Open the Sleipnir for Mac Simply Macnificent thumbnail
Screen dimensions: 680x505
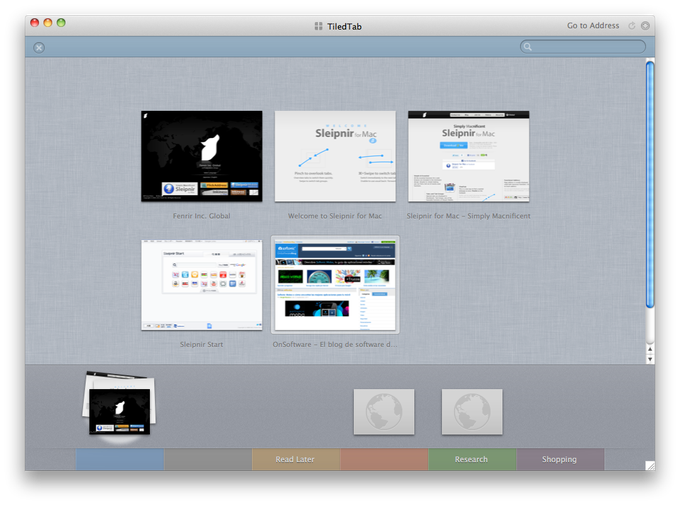tap(468, 156)
